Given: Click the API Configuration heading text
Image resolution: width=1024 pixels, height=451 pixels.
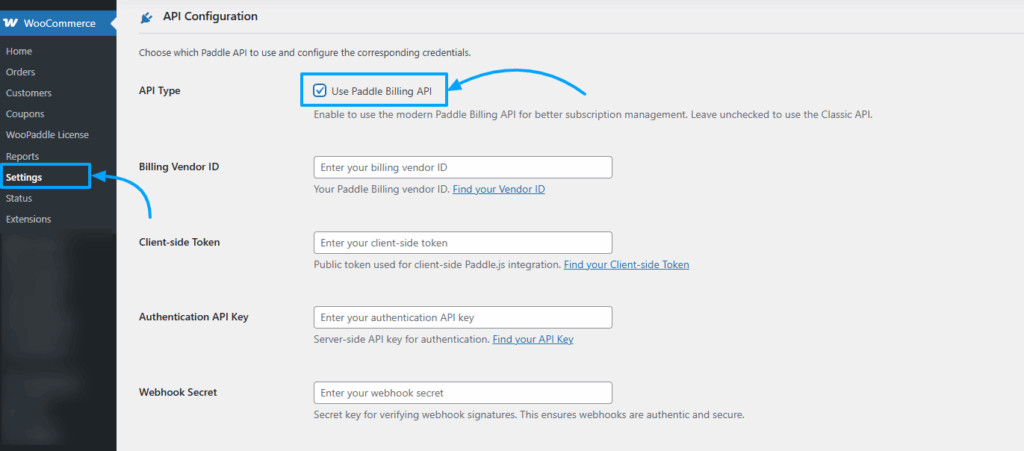Looking at the screenshot, I should 210,16.
